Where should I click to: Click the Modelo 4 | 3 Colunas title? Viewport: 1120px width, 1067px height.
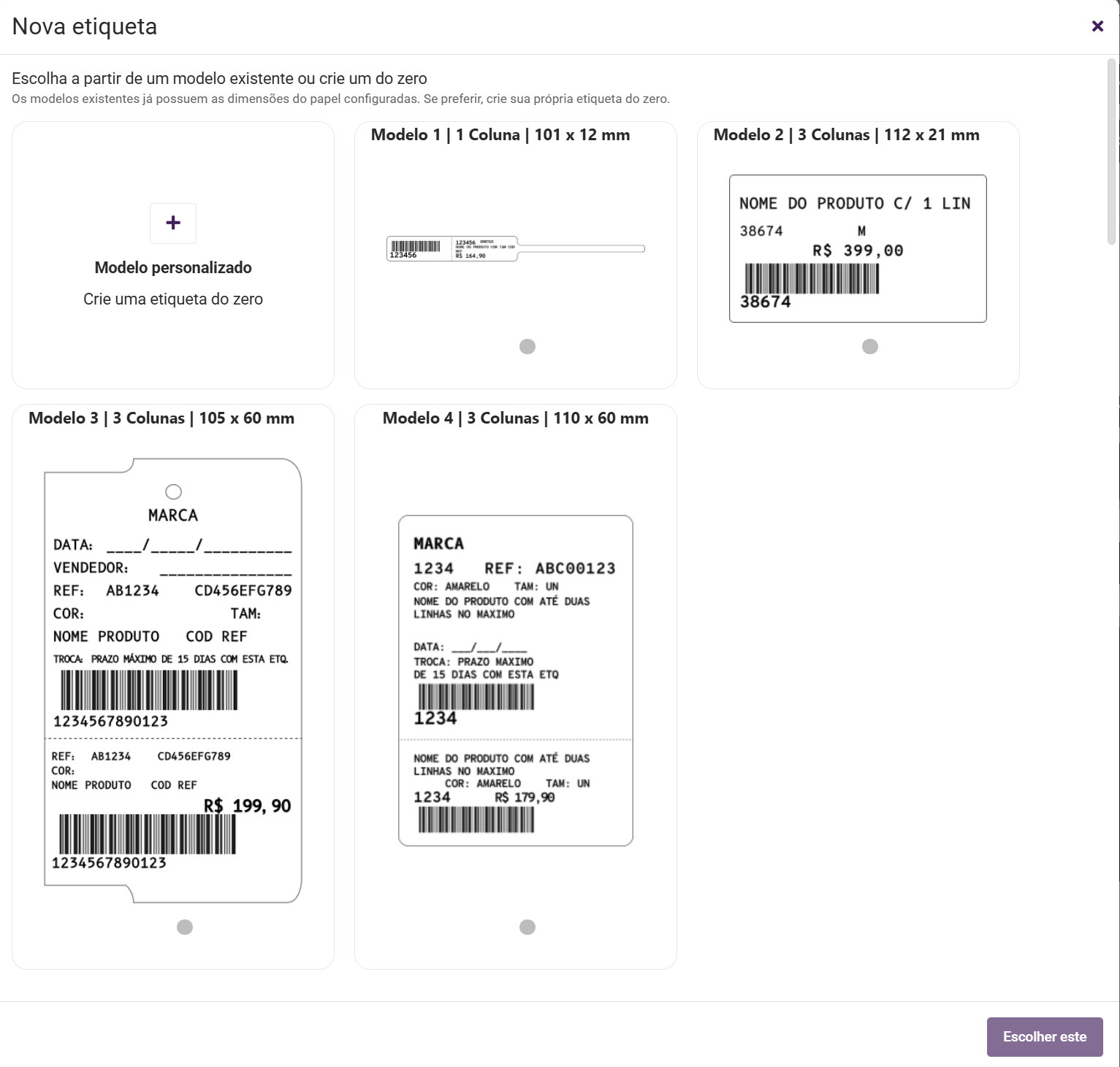point(515,418)
